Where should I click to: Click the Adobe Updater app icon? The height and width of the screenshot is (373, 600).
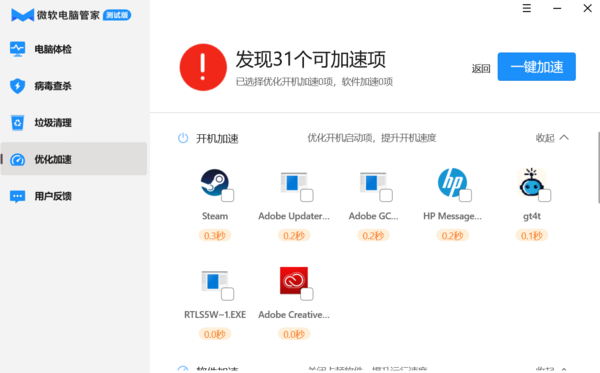(293, 182)
